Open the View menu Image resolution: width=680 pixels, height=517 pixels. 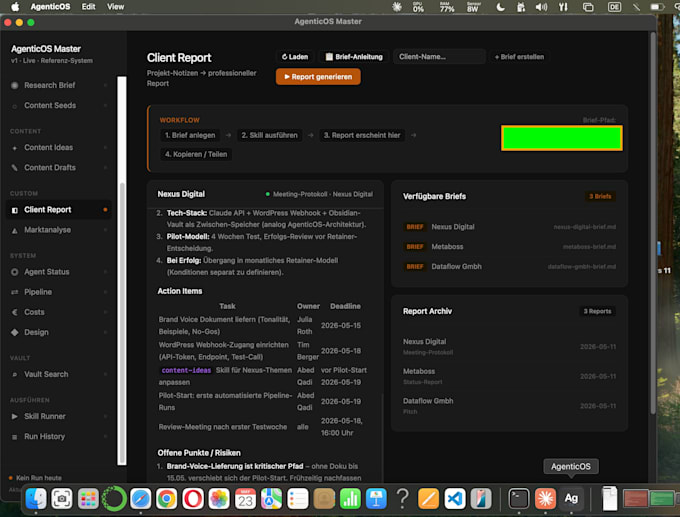[115, 7]
